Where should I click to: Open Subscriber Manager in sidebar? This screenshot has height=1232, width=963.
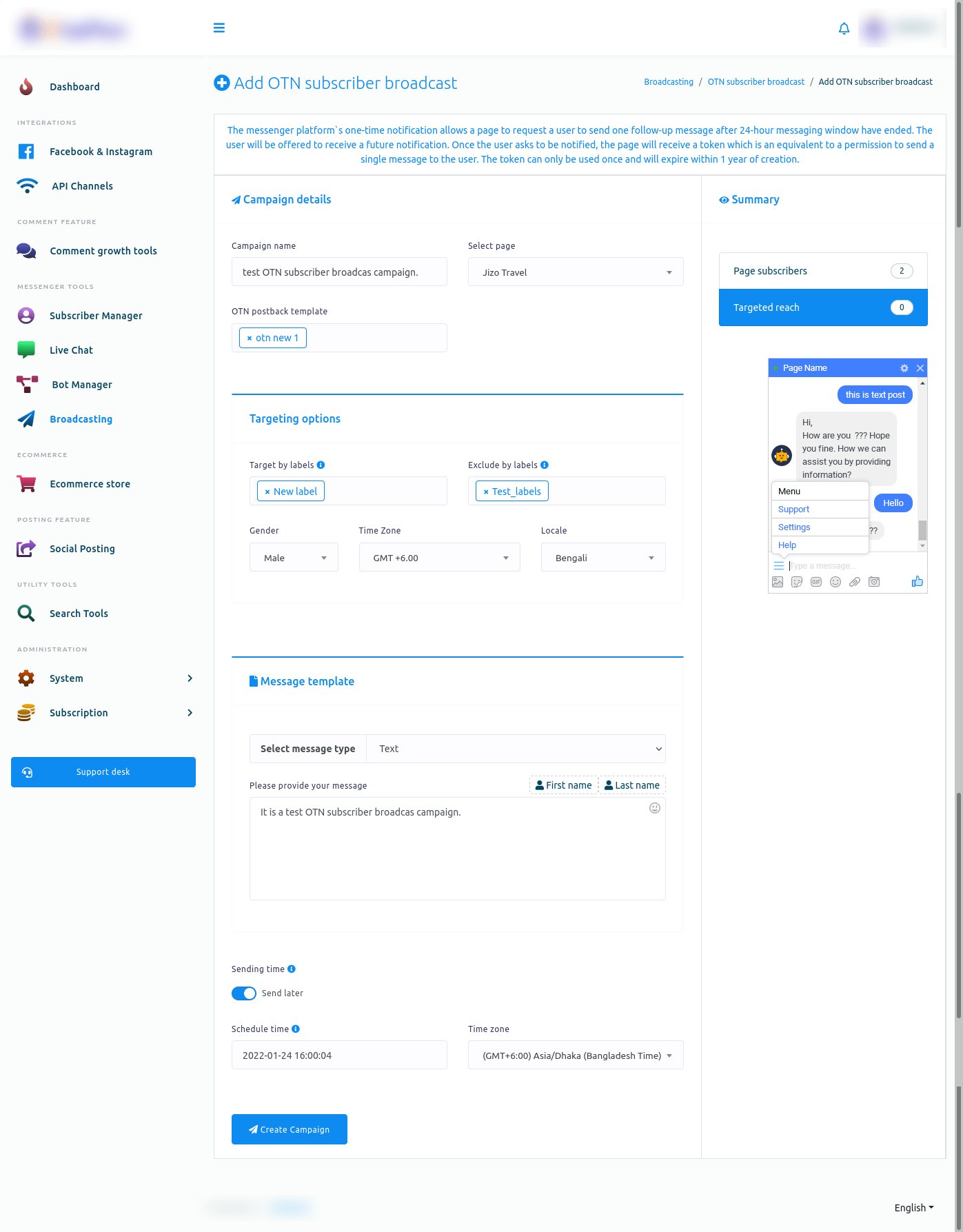pyautogui.click(x=96, y=316)
